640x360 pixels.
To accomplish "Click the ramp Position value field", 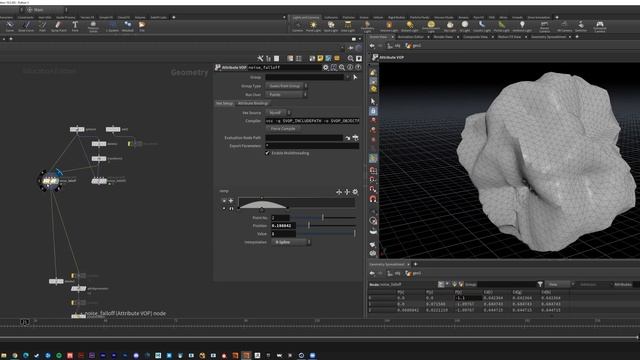I will [283, 225].
